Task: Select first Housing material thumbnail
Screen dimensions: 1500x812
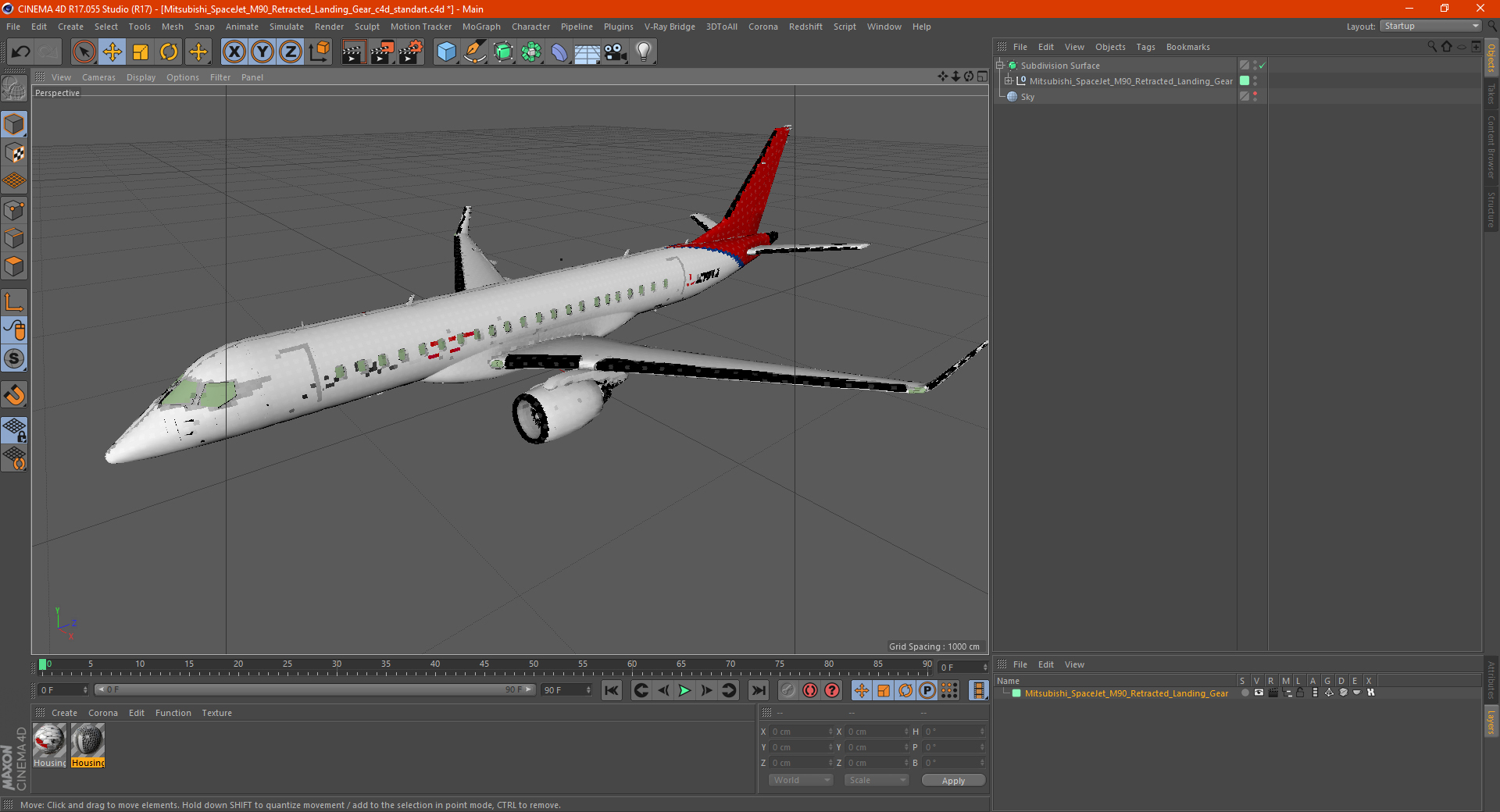Action: (x=49, y=741)
